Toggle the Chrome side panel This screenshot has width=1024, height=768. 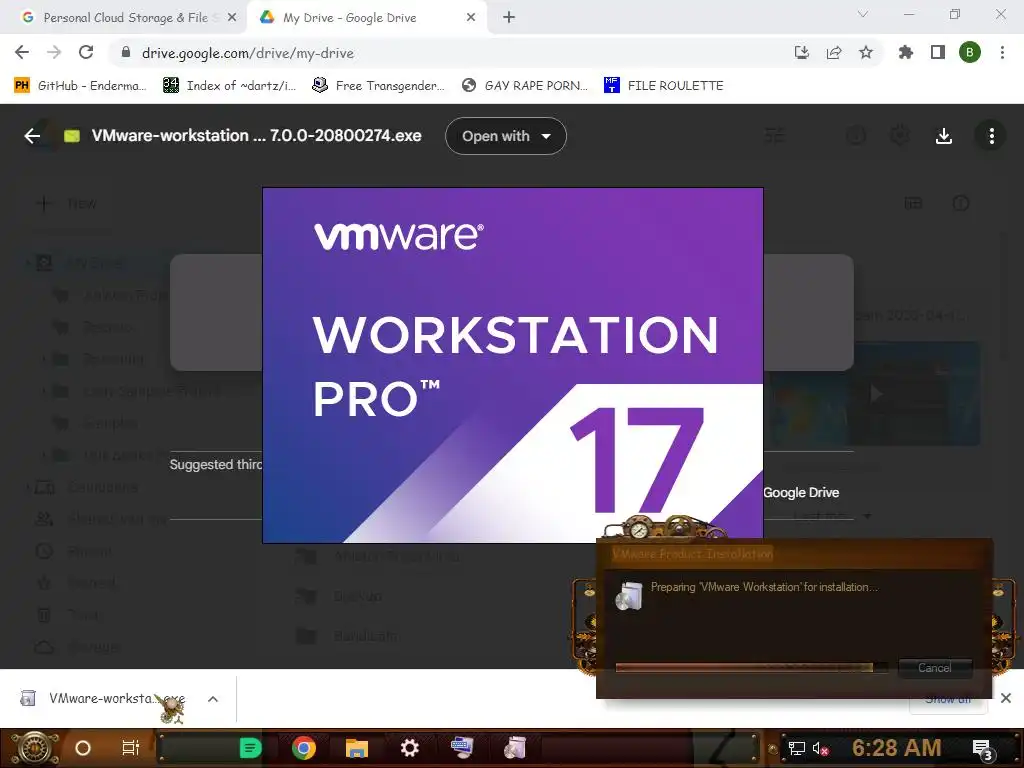pos(938,53)
